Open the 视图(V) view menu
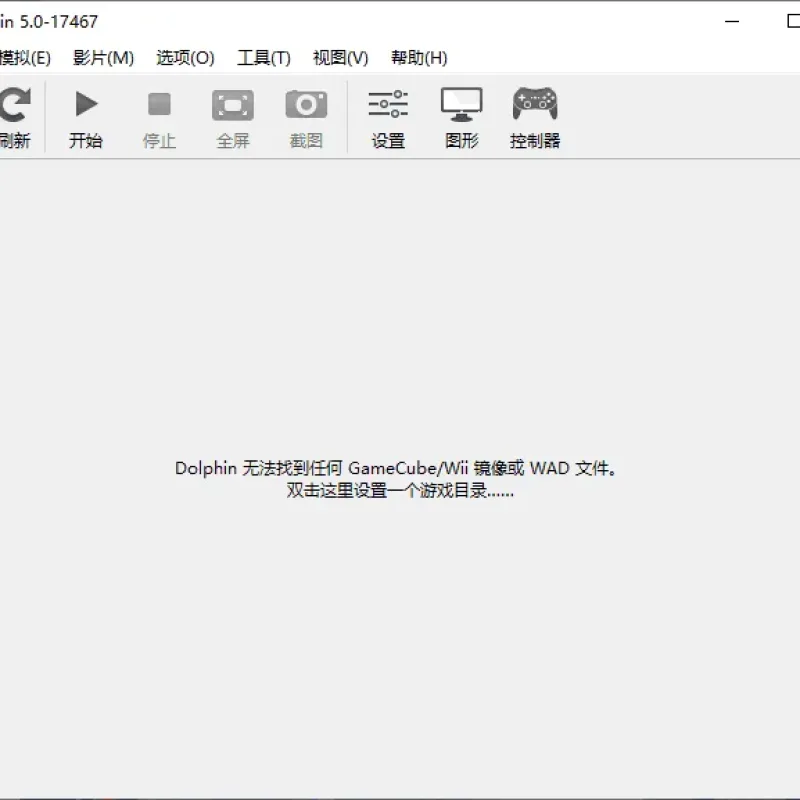The height and width of the screenshot is (800, 800). point(340,58)
